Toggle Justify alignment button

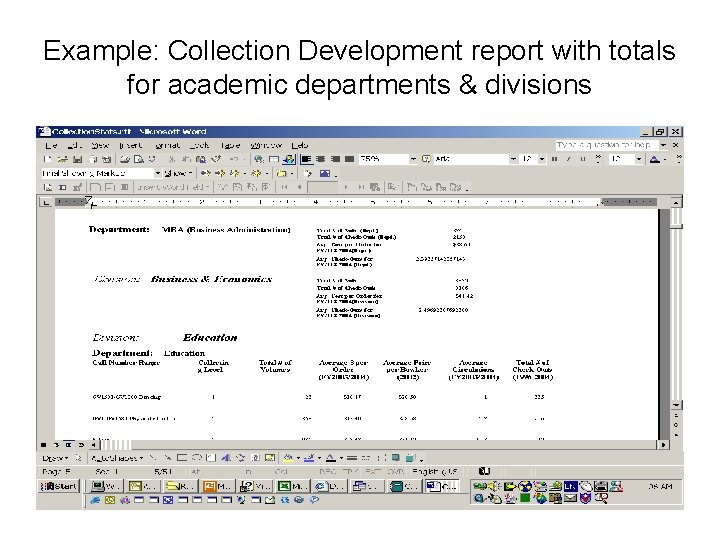tap(350, 159)
